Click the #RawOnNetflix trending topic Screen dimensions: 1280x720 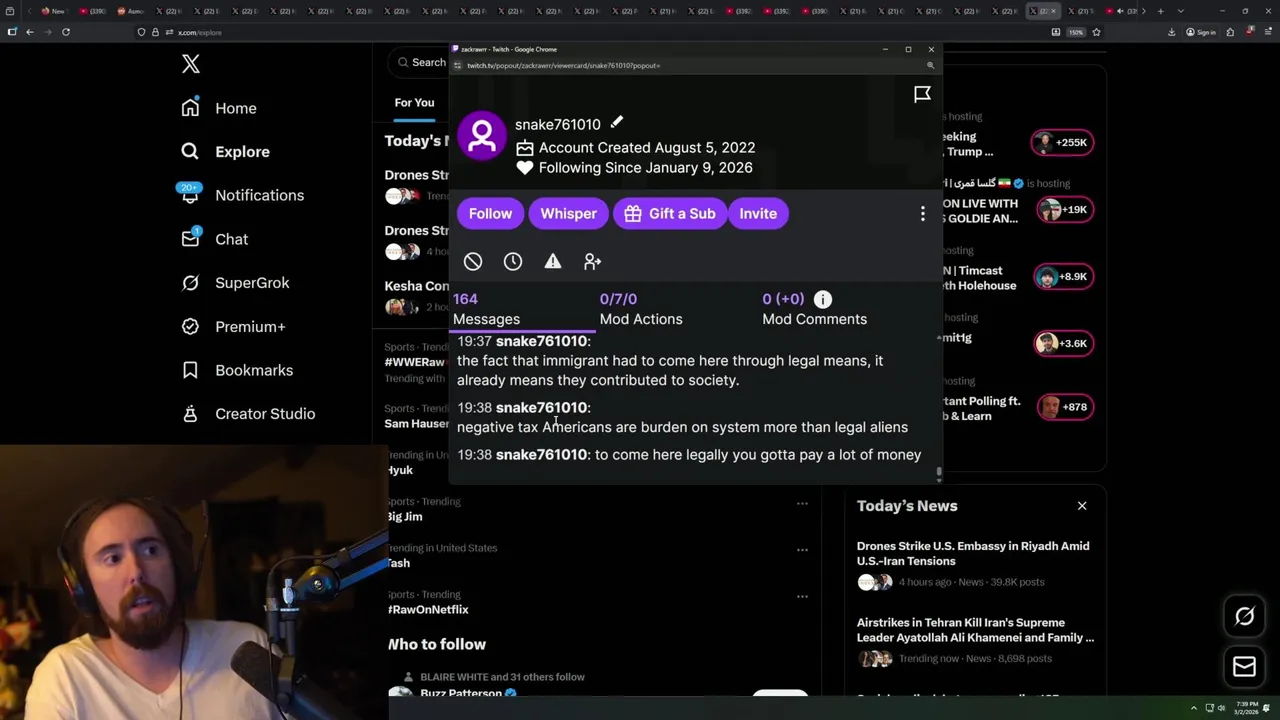pyautogui.click(x=428, y=609)
